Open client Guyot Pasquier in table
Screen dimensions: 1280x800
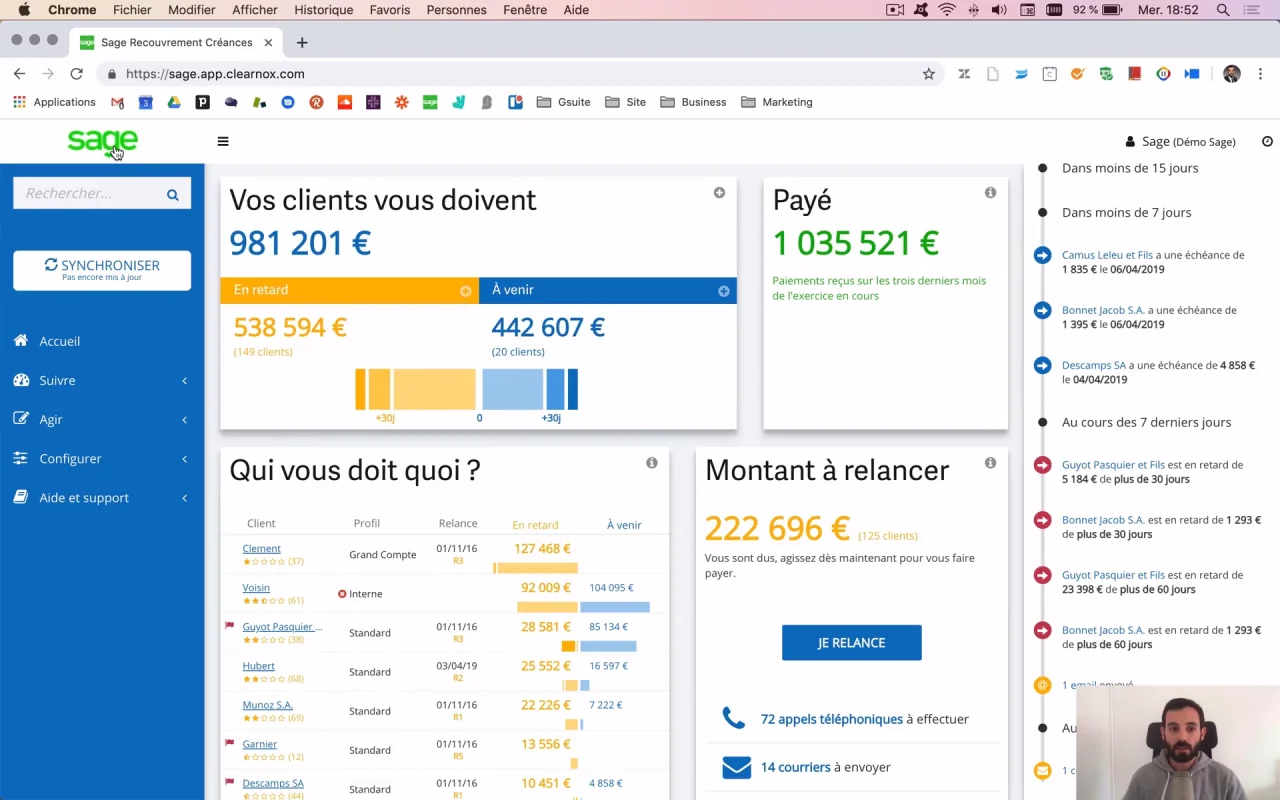pyautogui.click(x=282, y=626)
